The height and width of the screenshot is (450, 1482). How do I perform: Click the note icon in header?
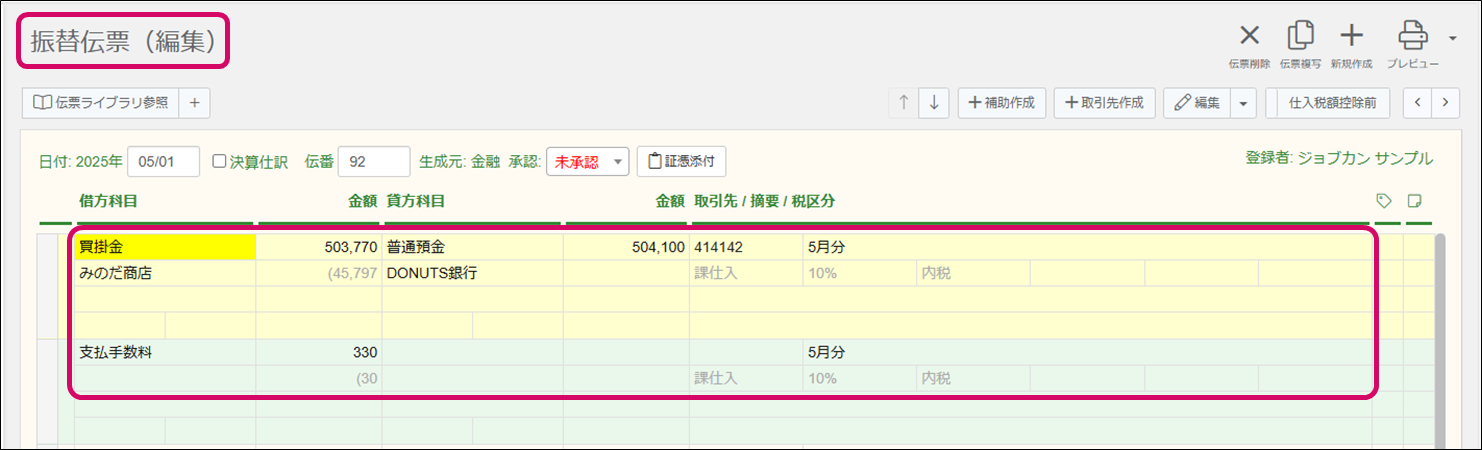1415,201
